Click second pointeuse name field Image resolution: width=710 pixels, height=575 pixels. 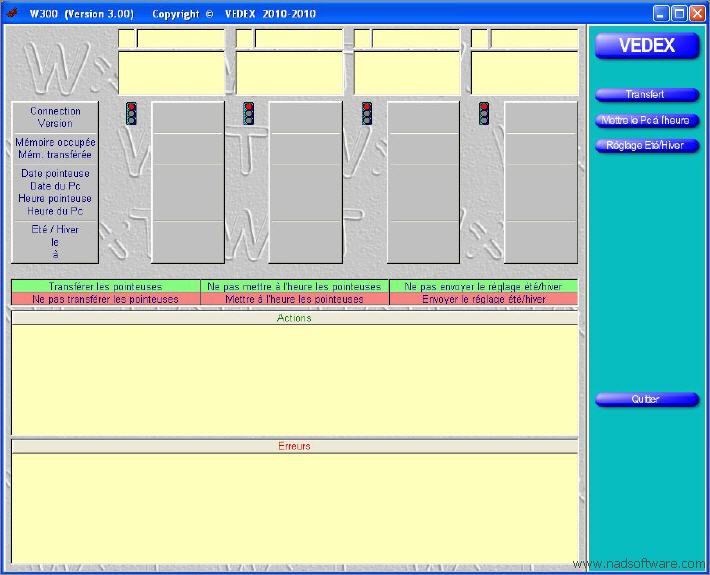click(x=298, y=38)
